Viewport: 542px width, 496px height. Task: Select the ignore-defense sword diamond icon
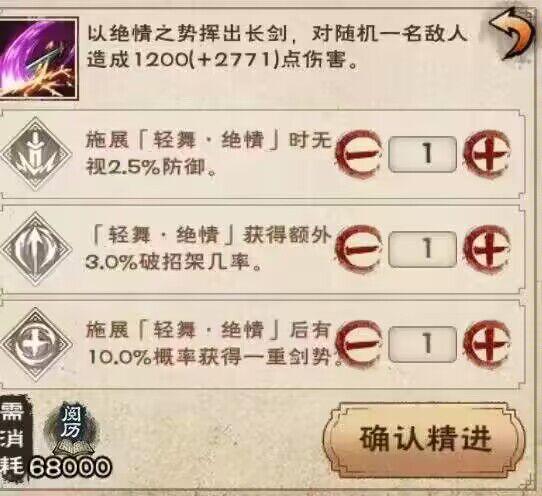click(36, 154)
